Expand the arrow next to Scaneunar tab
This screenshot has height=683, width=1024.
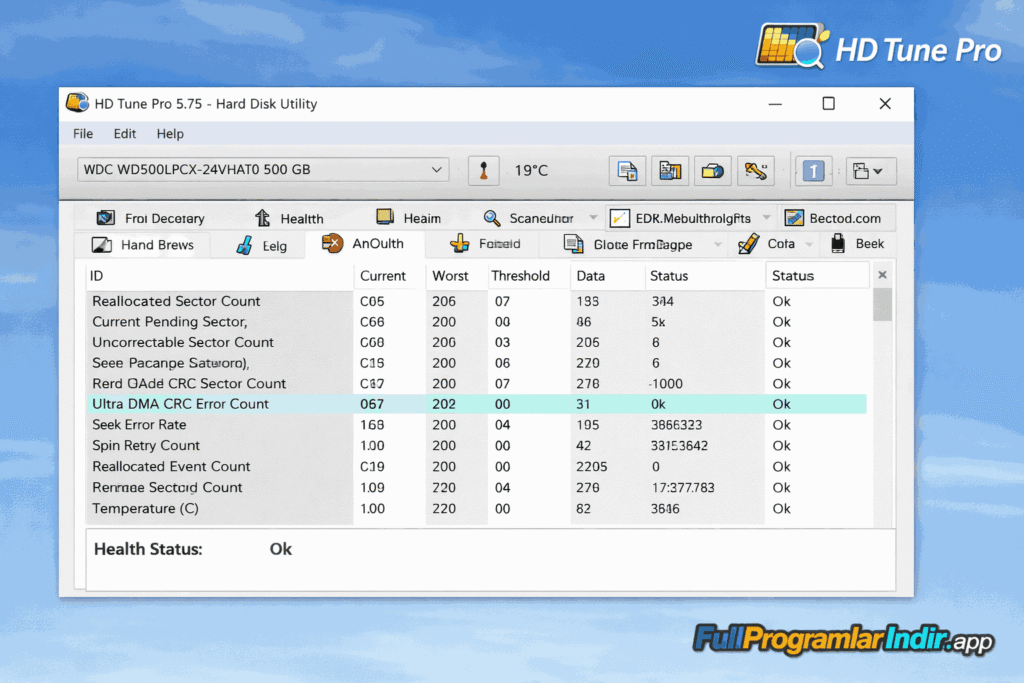[x=593, y=218]
